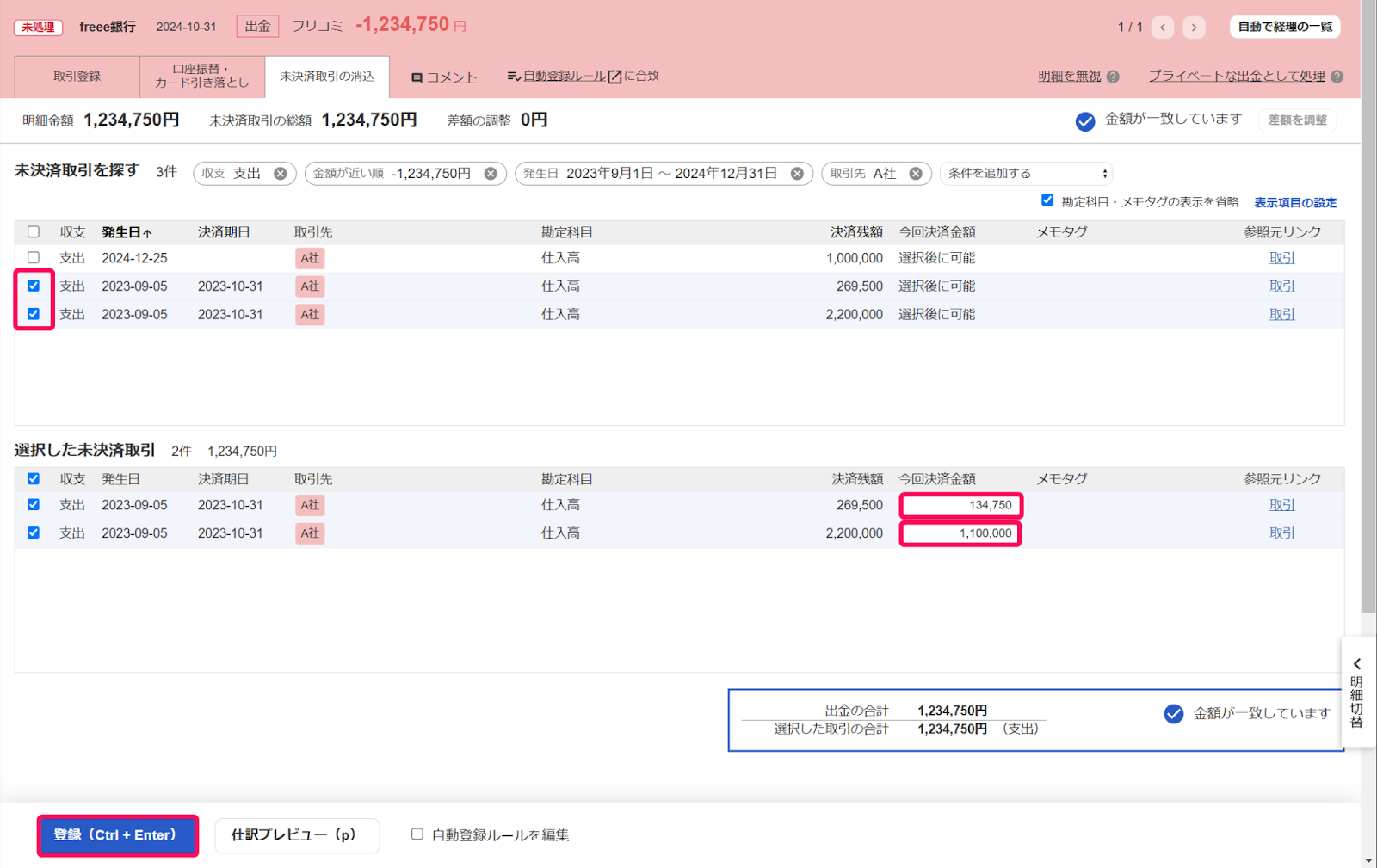Click 未処理 status badge
1377x868 pixels.
pyautogui.click(x=38, y=28)
